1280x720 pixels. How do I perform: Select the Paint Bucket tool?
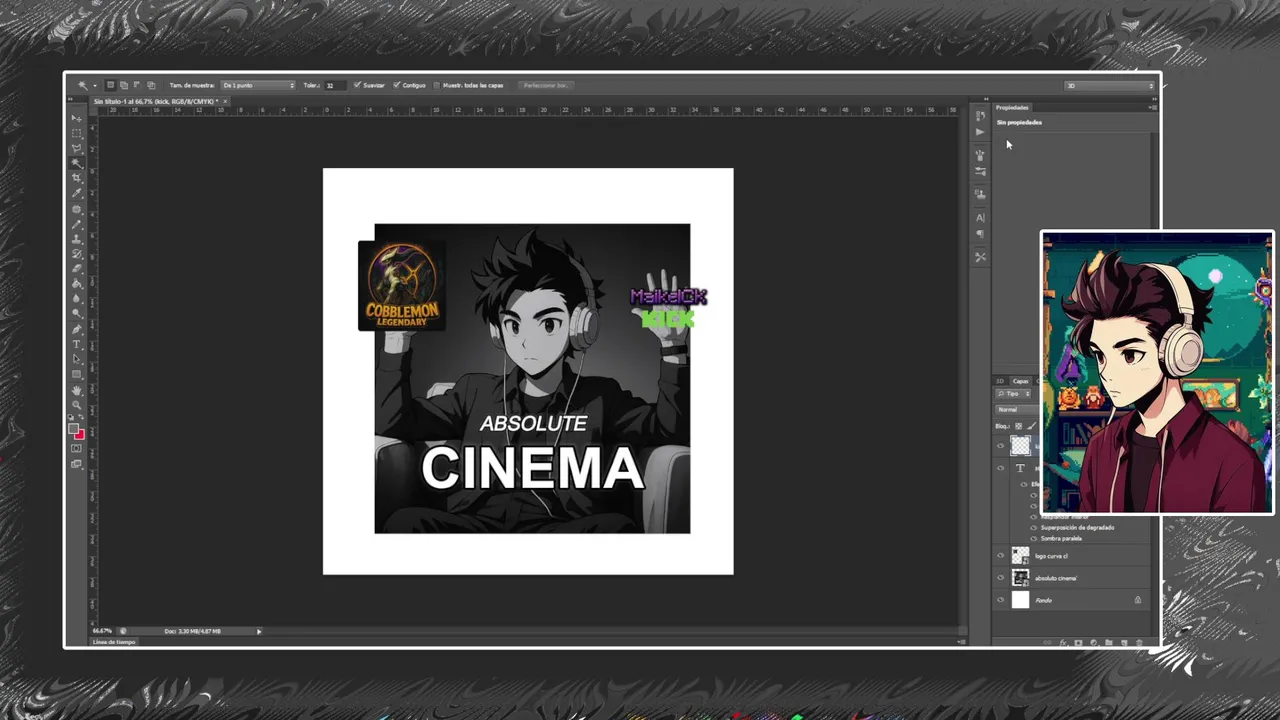(x=76, y=283)
